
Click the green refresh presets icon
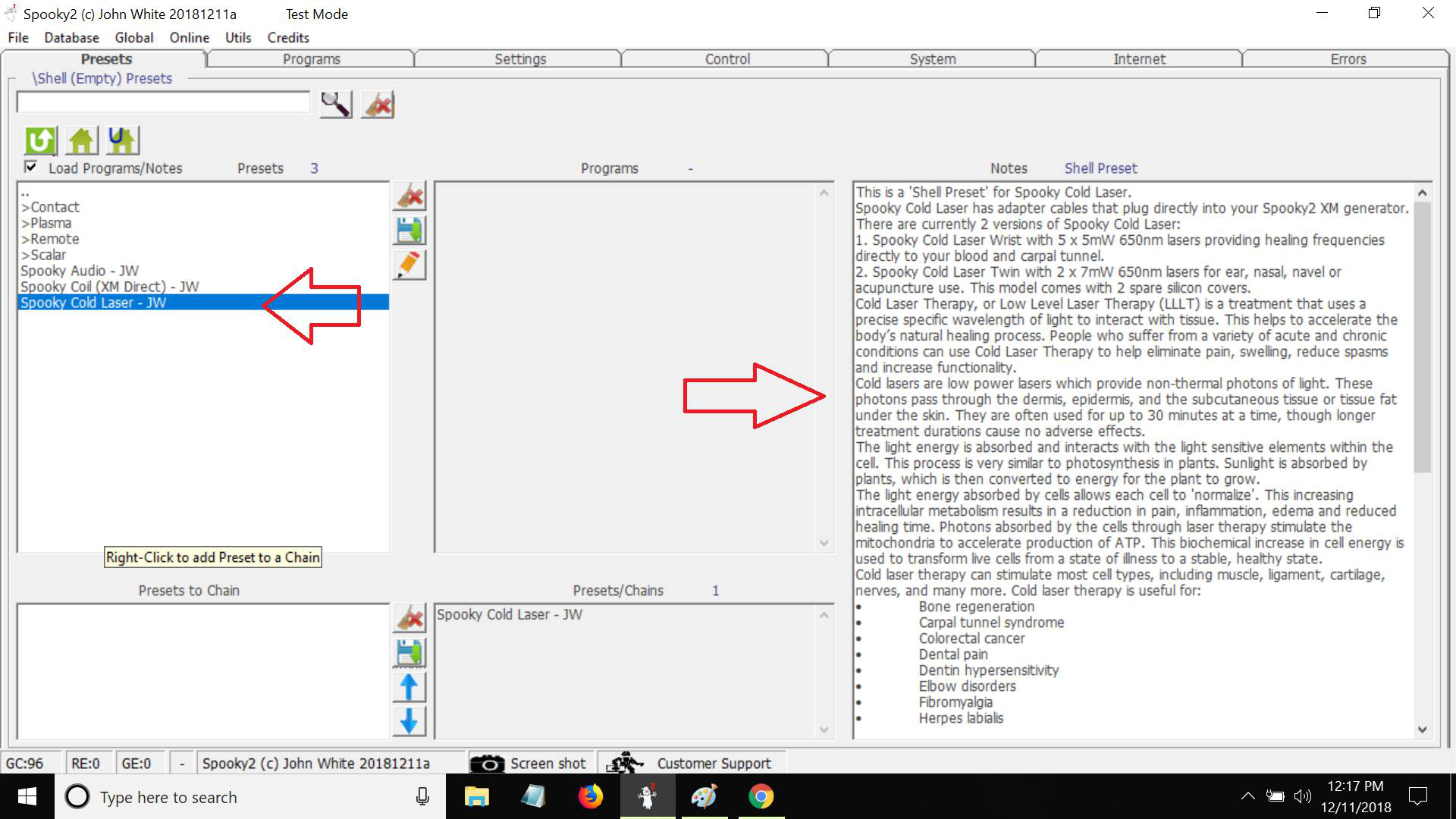click(40, 140)
